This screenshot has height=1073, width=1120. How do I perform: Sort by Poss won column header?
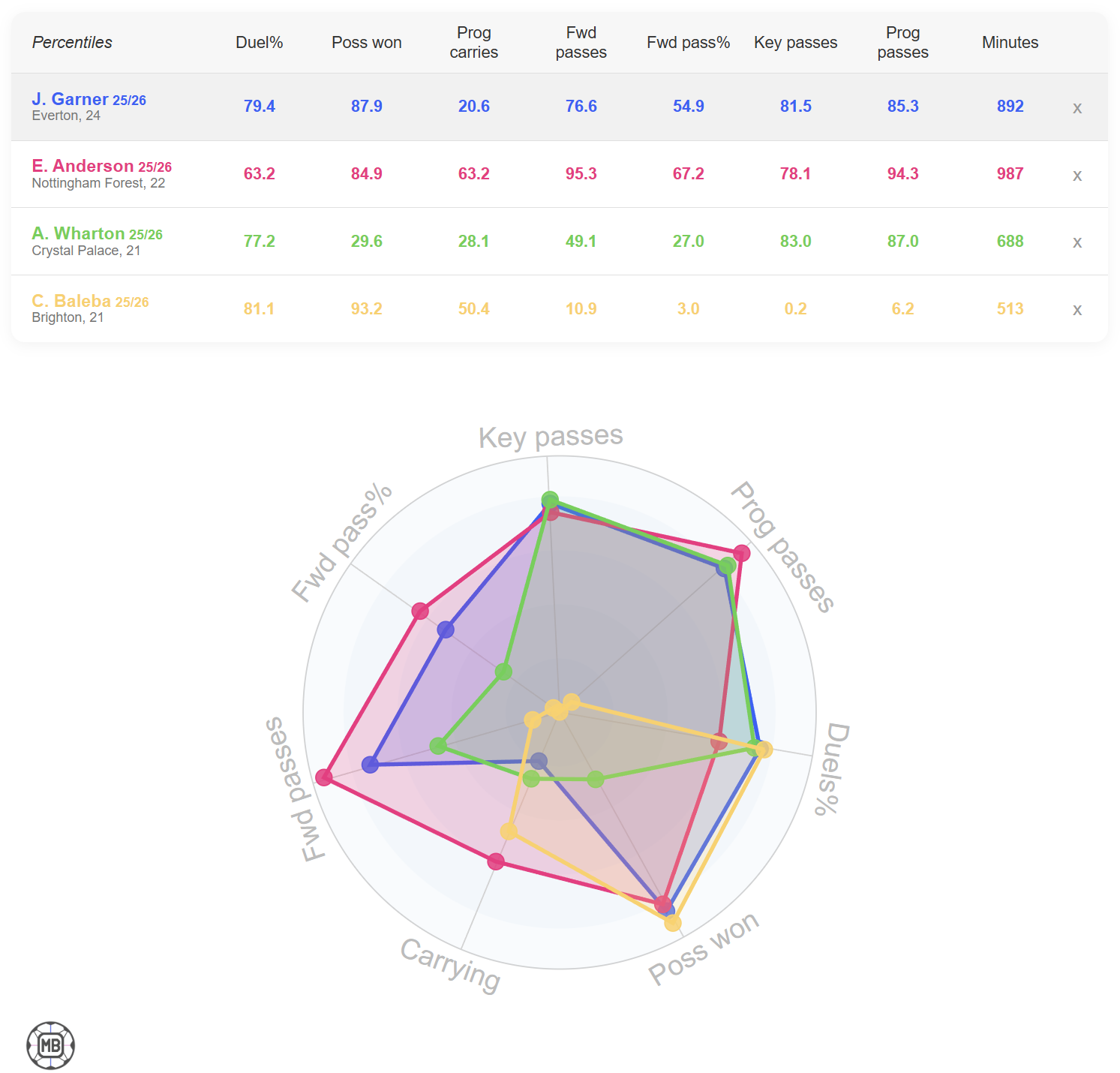[x=366, y=43]
